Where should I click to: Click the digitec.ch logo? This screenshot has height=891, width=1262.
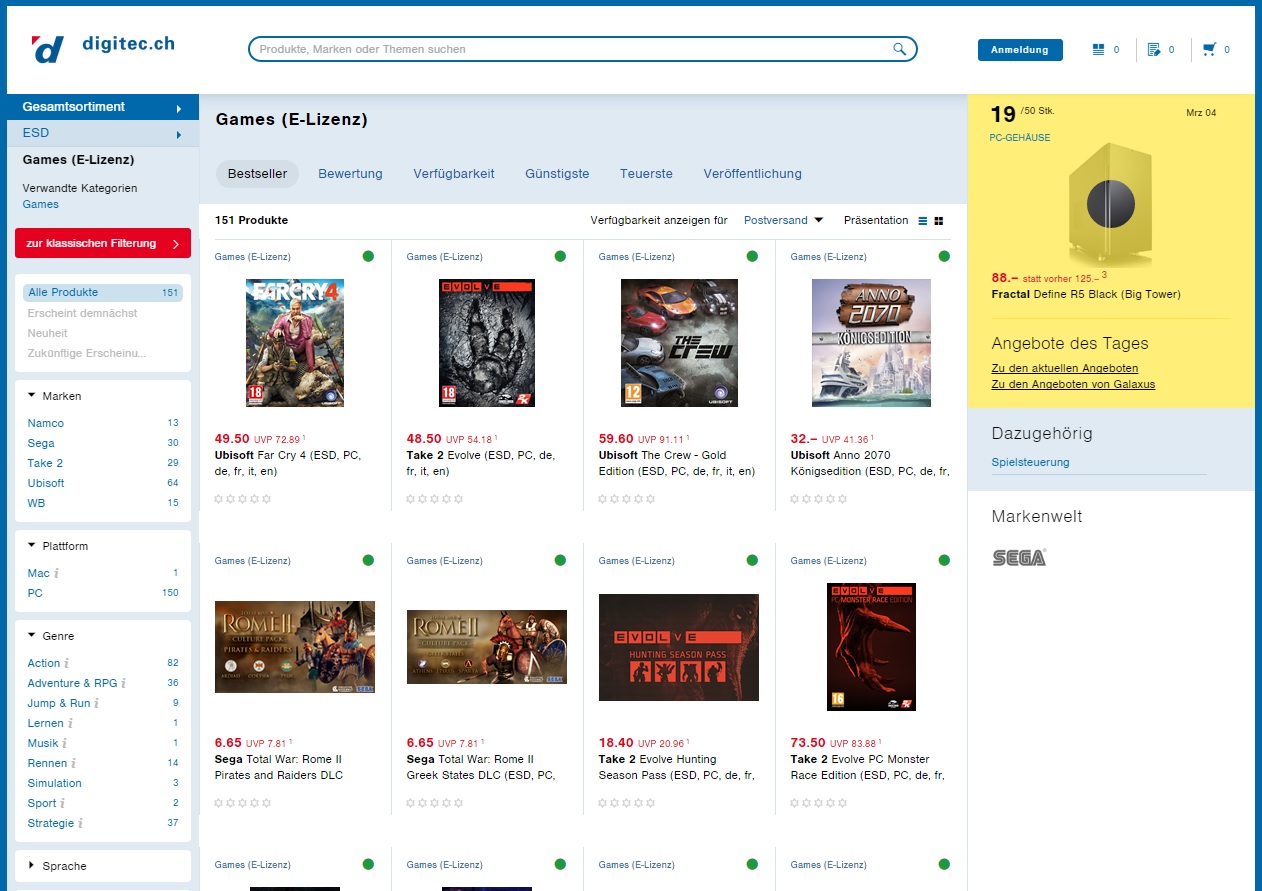pos(103,47)
